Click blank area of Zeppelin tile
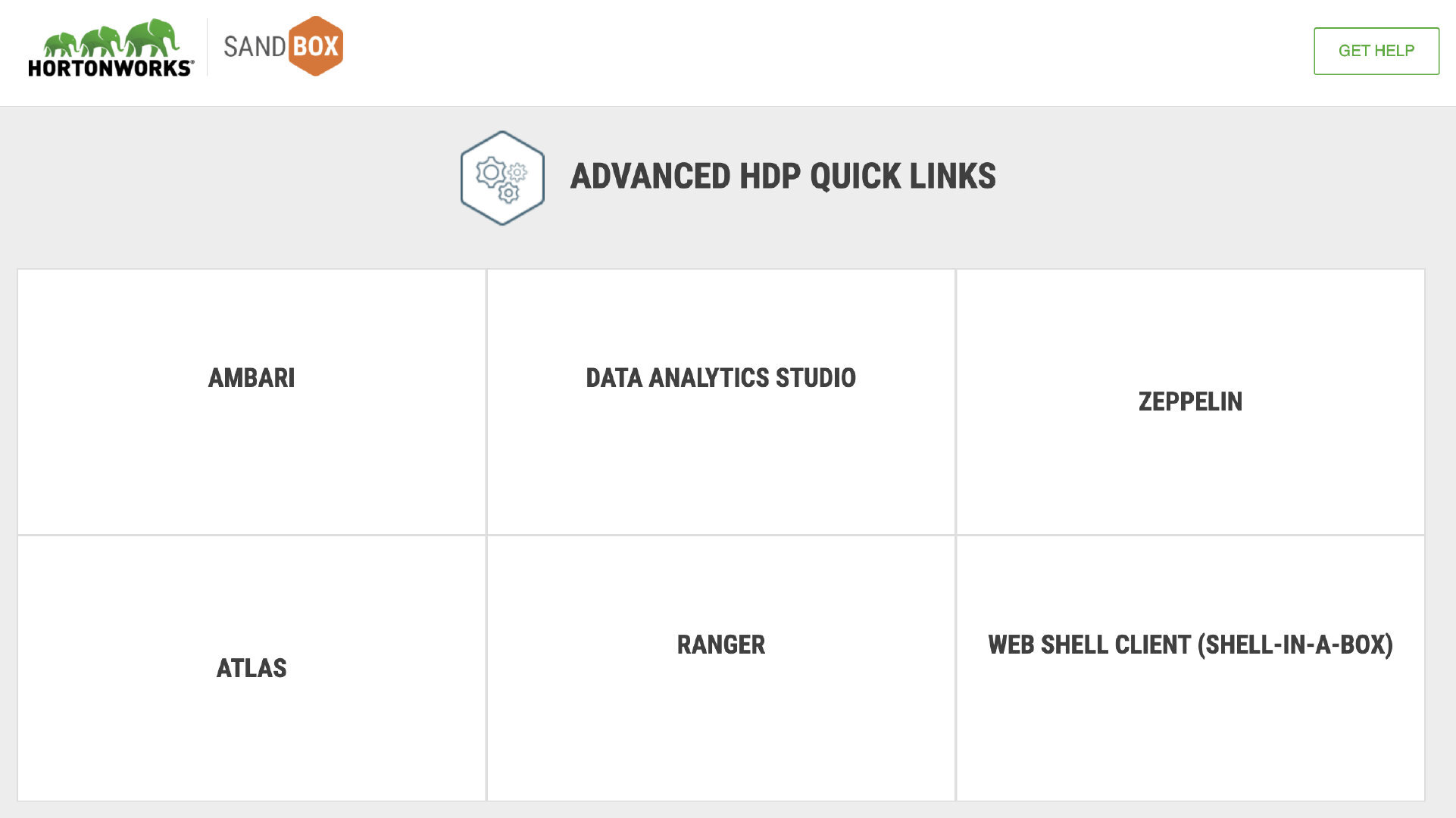1456x818 pixels. [x=1190, y=485]
